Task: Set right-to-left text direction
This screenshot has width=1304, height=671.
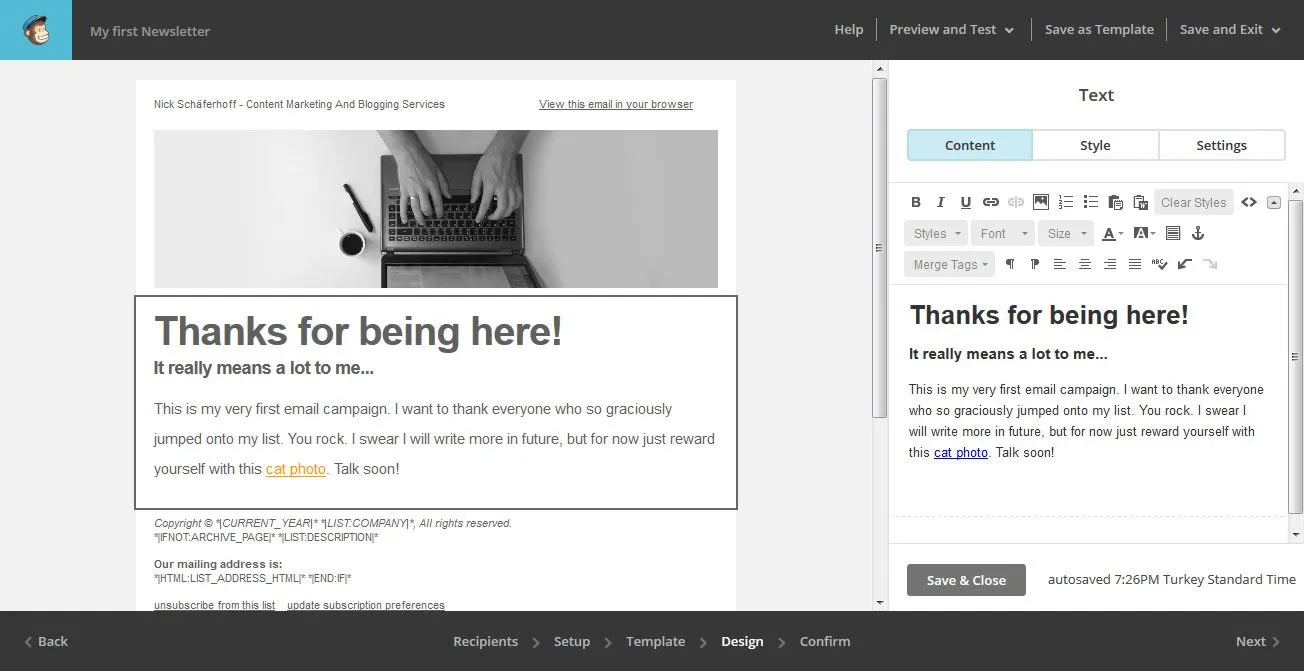Action: click(1035, 264)
